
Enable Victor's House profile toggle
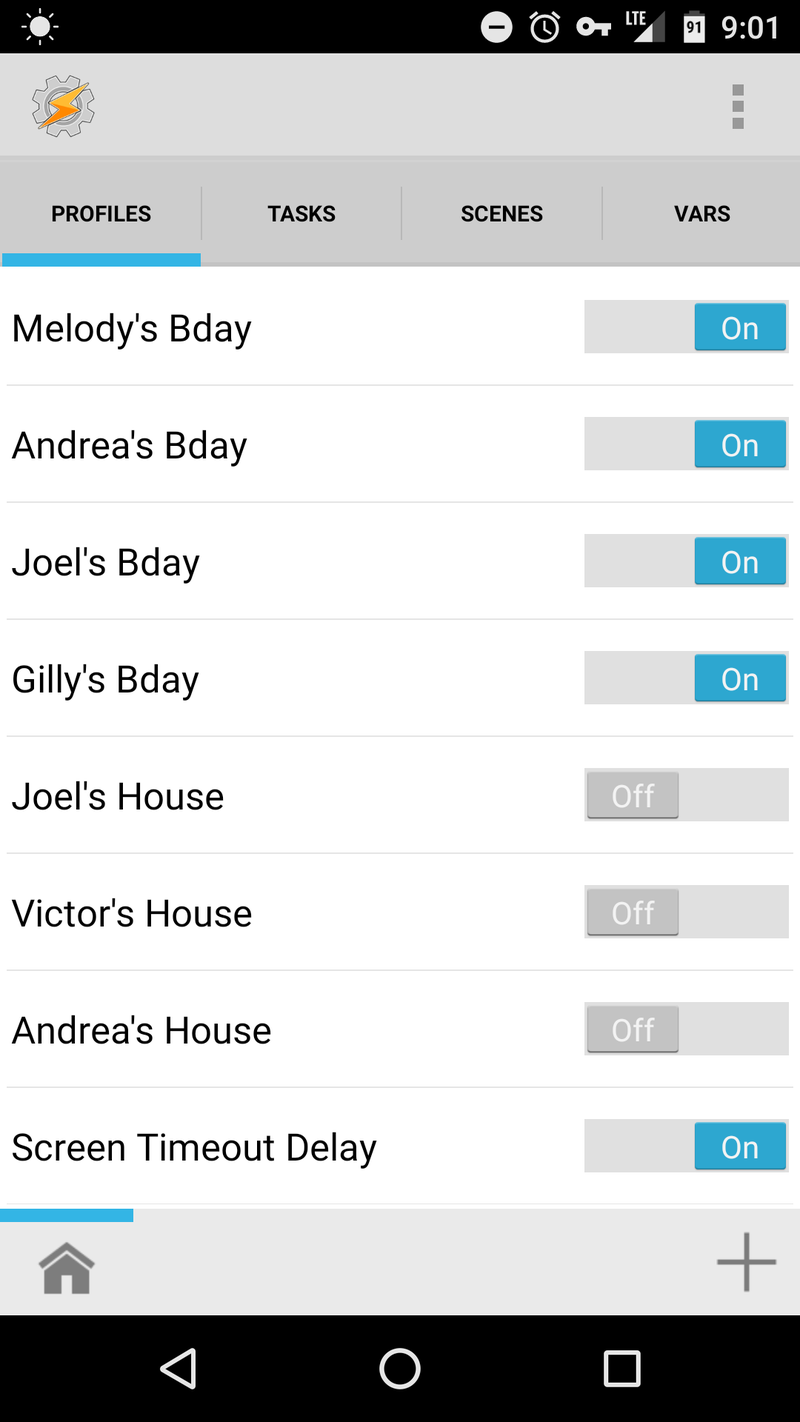click(x=686, y=912)
